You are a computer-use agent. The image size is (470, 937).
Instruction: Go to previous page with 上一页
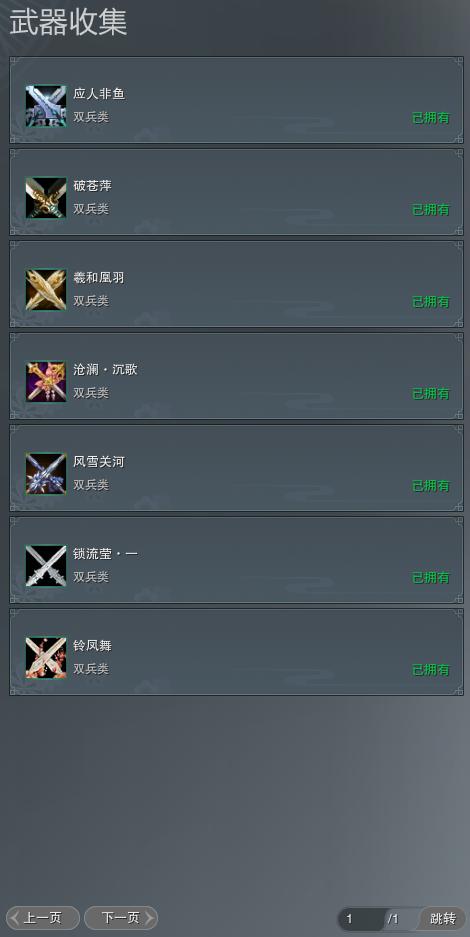click(42, 918)
